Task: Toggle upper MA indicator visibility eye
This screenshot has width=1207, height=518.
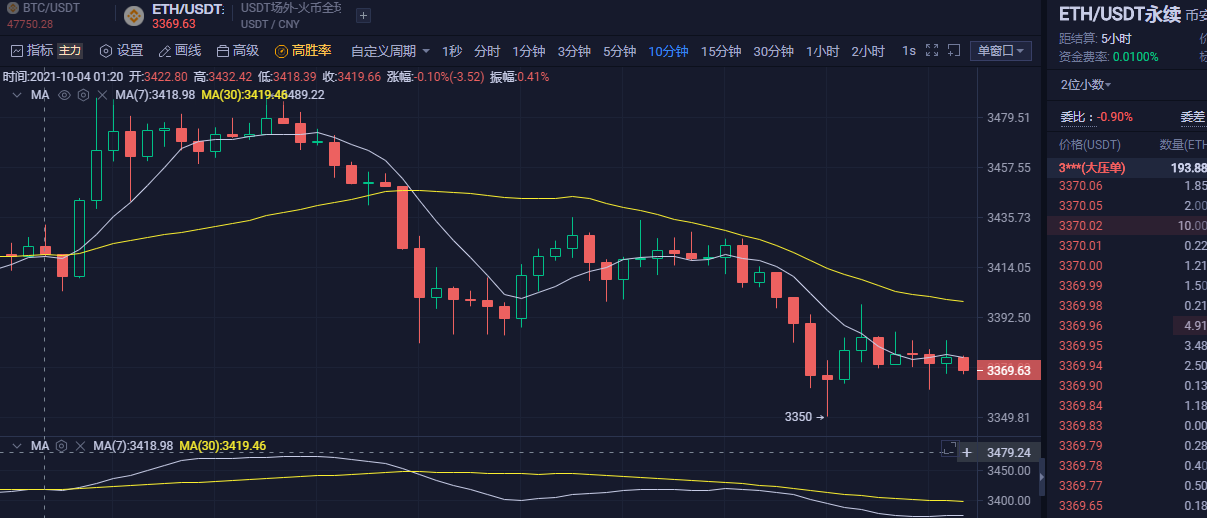Action: [65, 95]
